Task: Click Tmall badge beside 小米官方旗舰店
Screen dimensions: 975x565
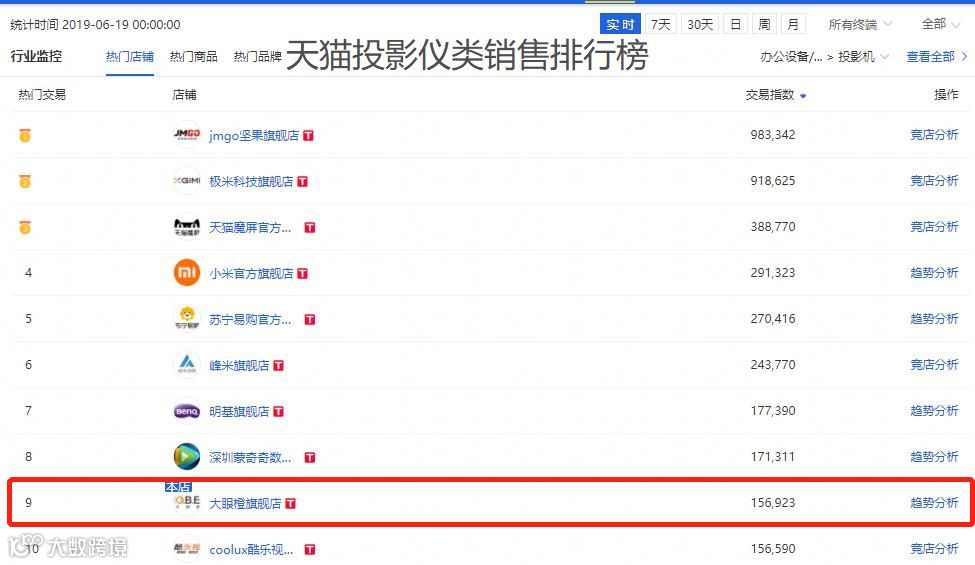Action: pos(303,273)
